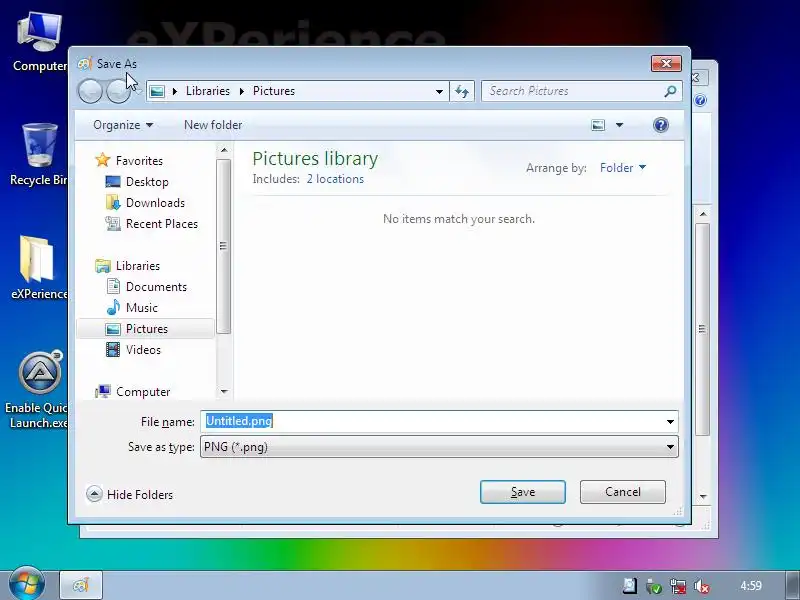This screenshot has height=600, width=800.
Task: Click the Save button
Action: (x=522, y=492)
